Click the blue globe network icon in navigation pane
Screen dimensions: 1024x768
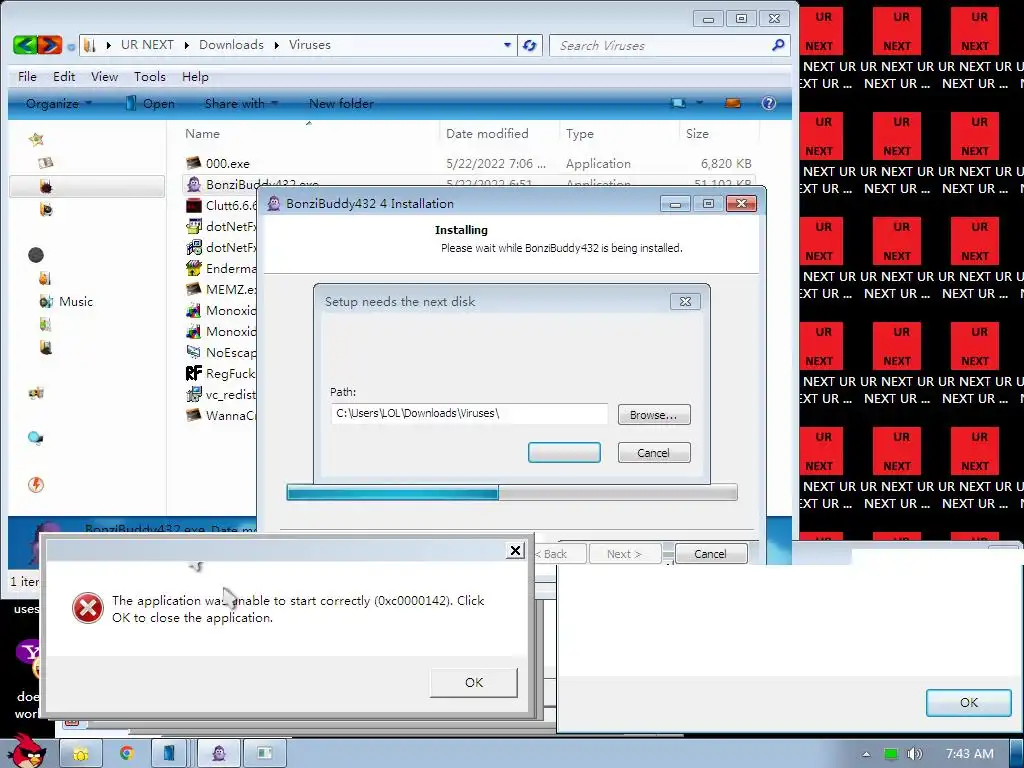click(x=36, y=438)
